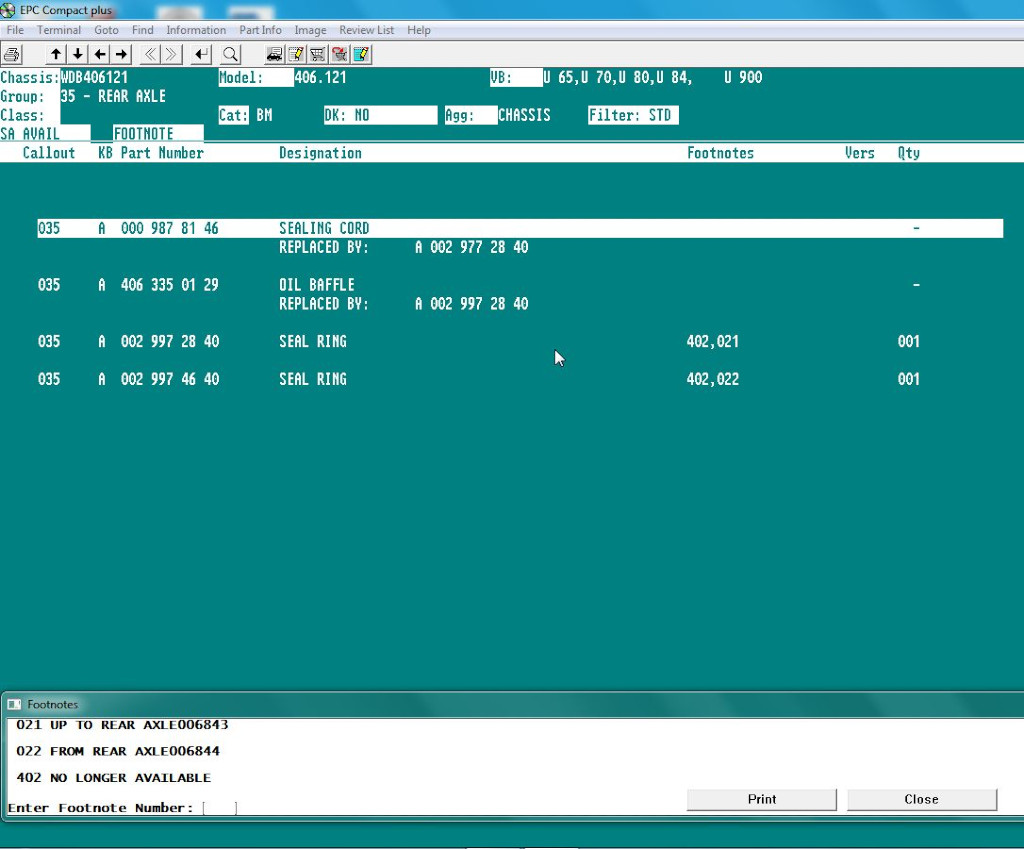Click the right arrow toolbar button

(121, 54)
